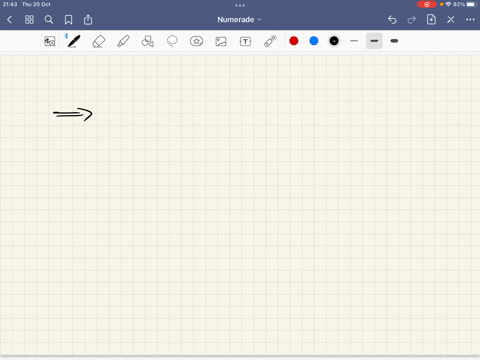Select the Highlighter tool
Image resolution: width=480 pixels, height=360 pixels.
(123, 41)
